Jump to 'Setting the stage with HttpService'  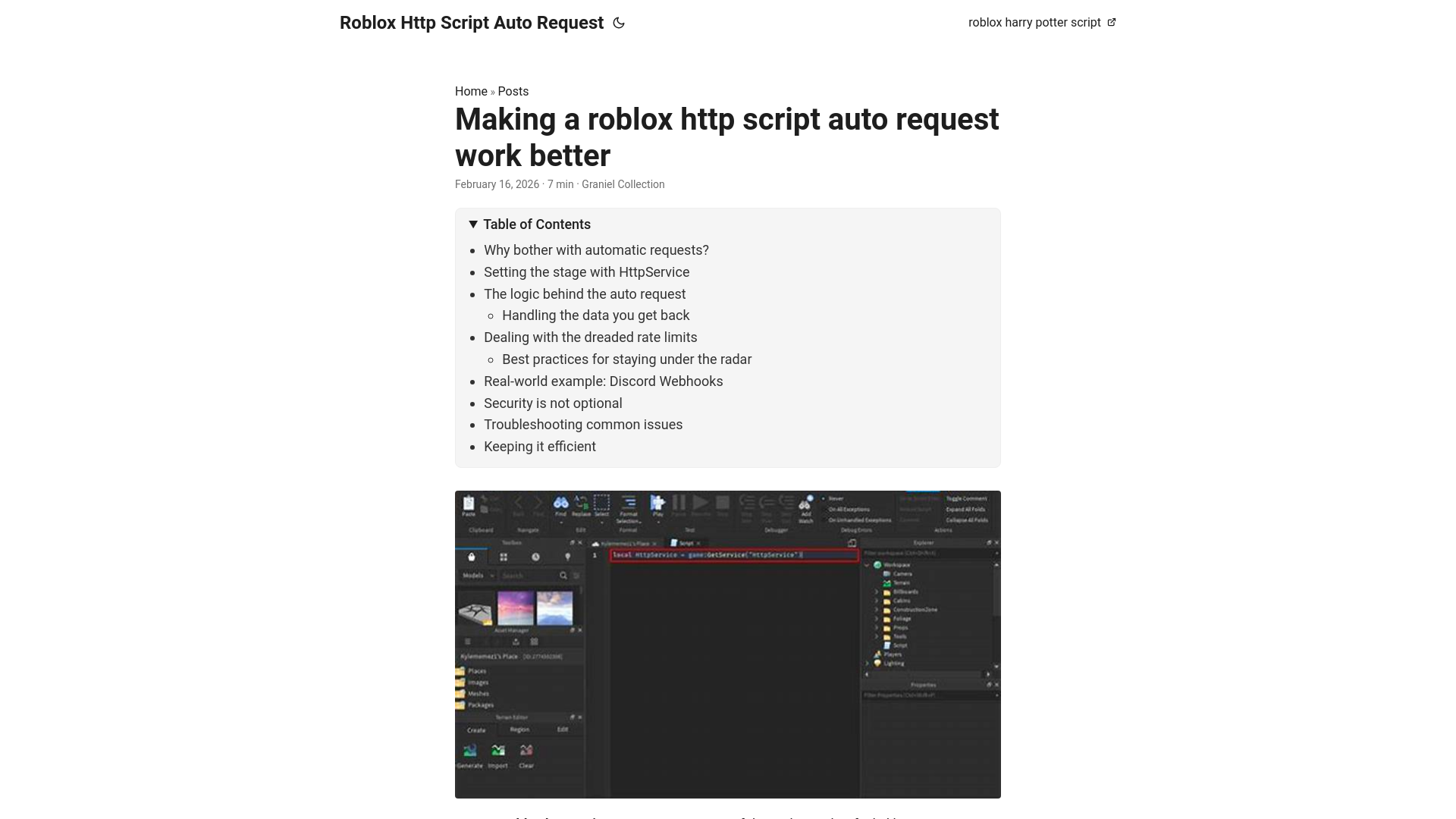(587, 272)
